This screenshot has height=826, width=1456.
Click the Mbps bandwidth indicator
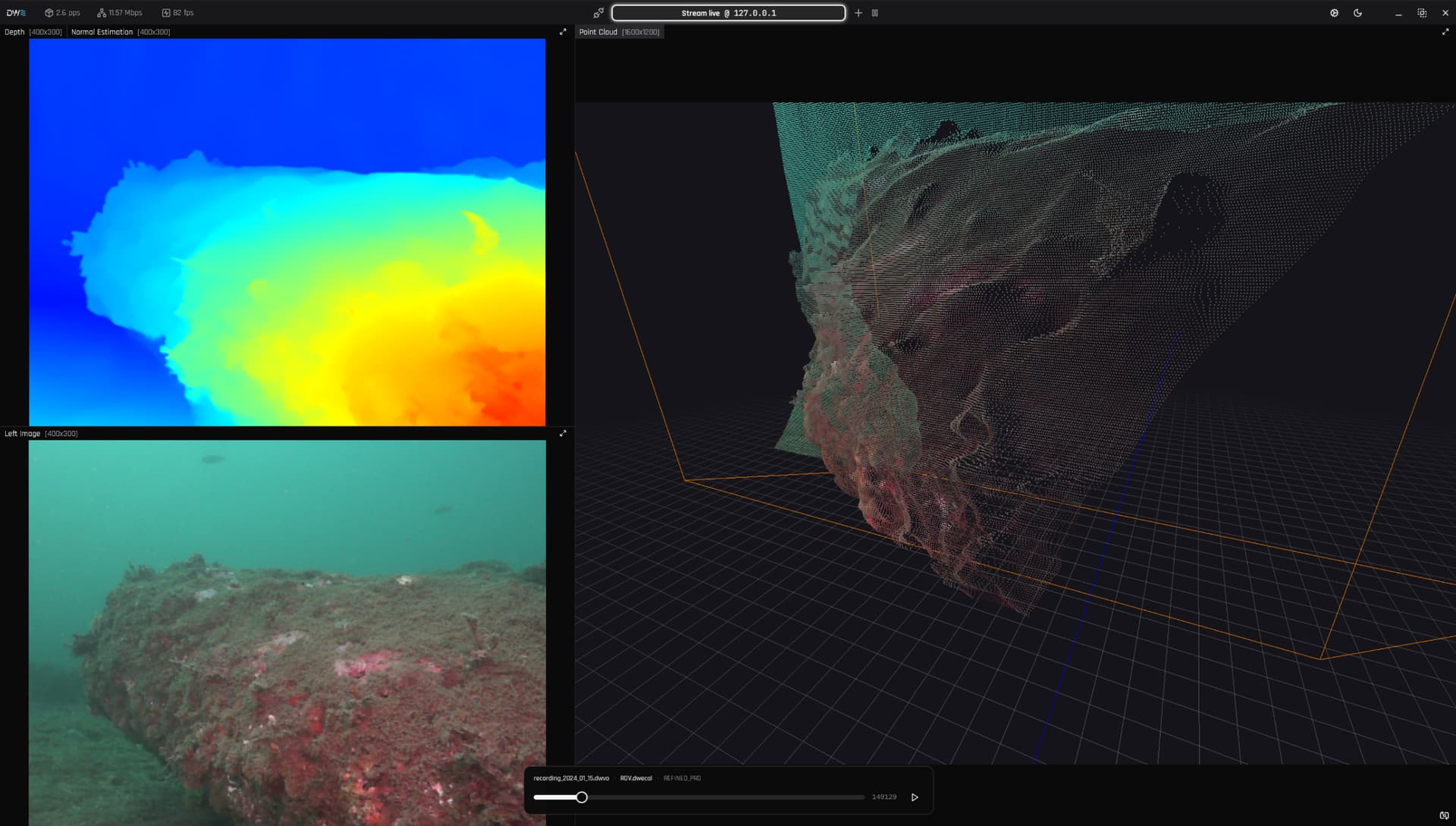coord(120,13)
